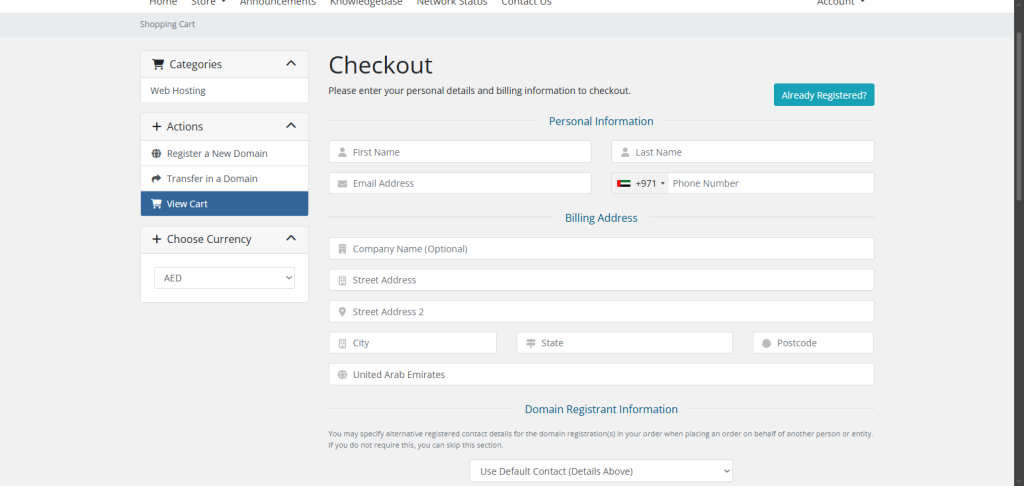
Task: Collapse the Categories panel chevron
Action: tap(291, 63)
